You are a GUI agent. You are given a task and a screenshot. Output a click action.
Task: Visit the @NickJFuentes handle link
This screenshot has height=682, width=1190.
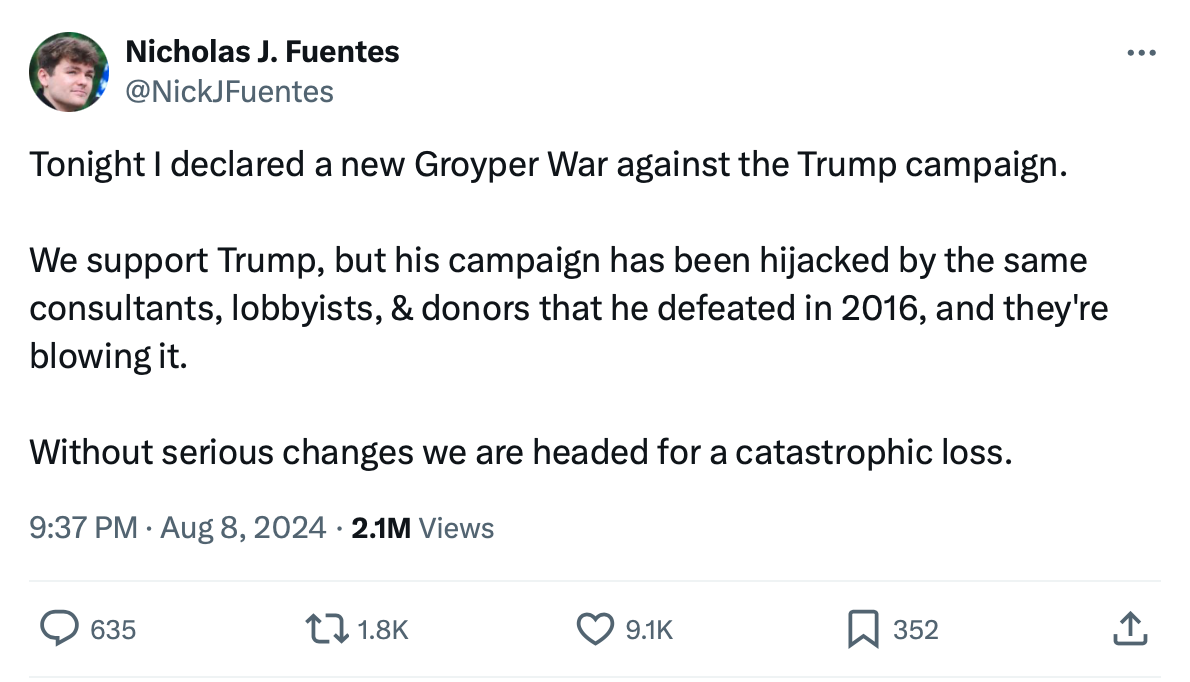coord(229,91)
